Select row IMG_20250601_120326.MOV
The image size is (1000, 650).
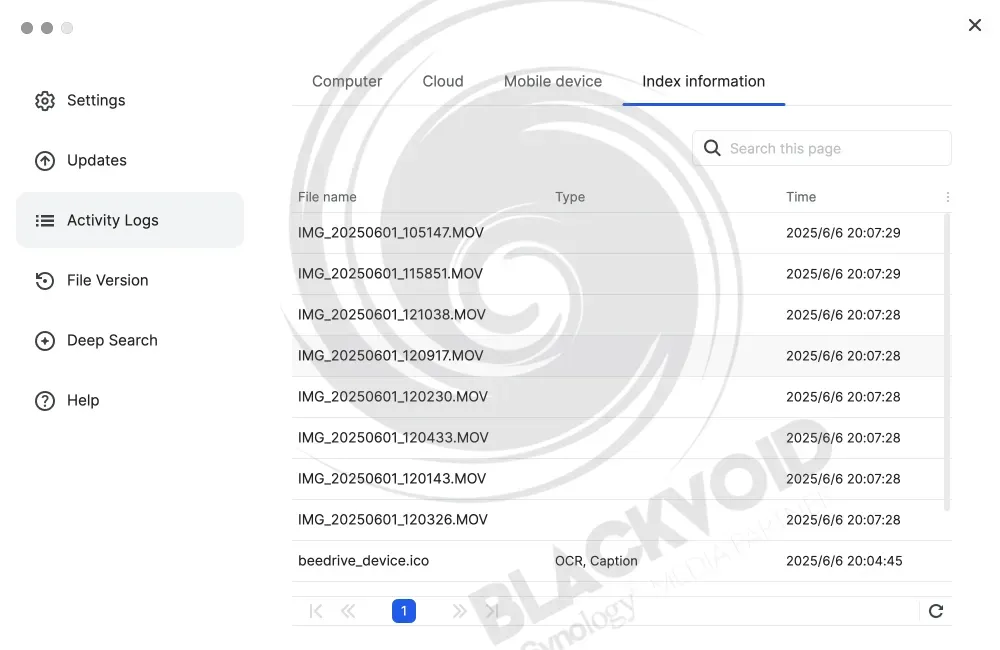pos(622,520)
